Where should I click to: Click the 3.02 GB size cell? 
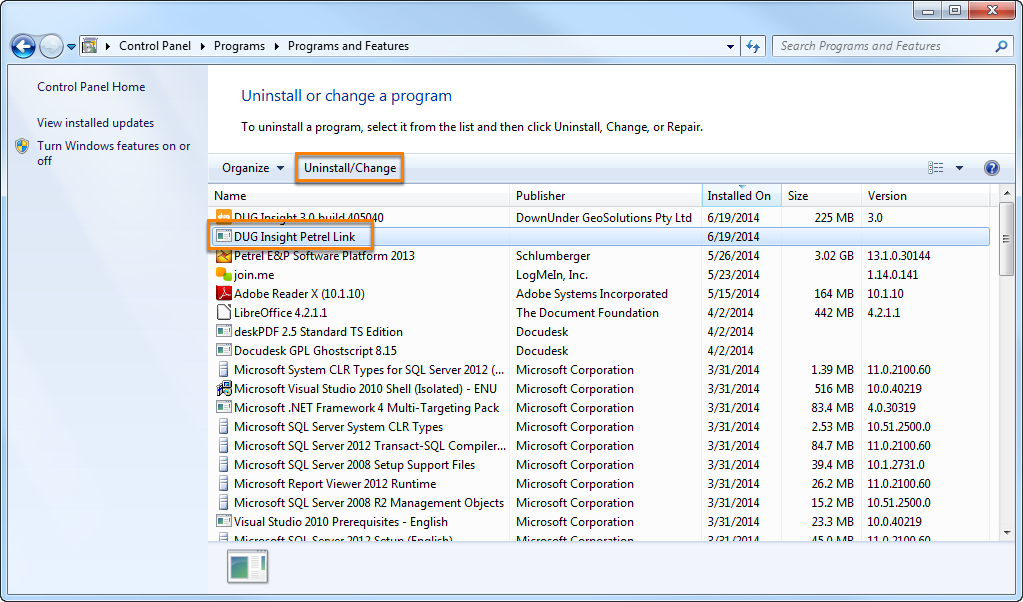(834, 256)
